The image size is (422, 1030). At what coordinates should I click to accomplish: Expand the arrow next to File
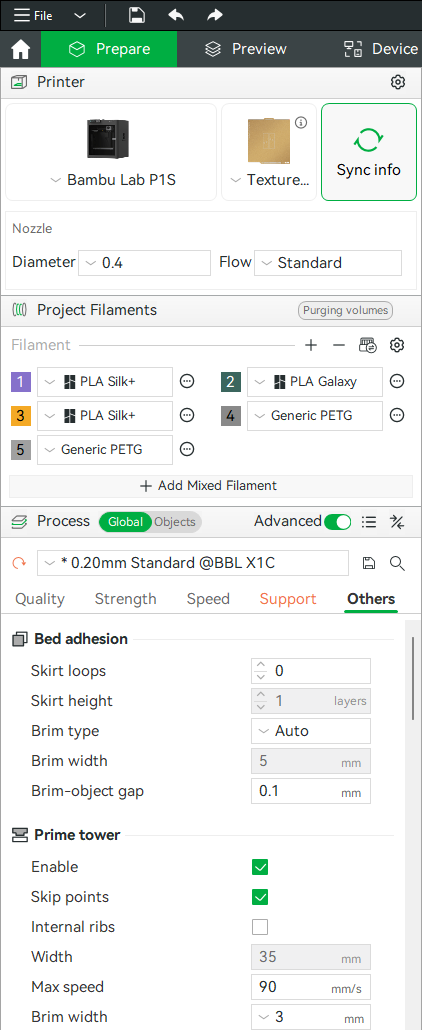80,15
